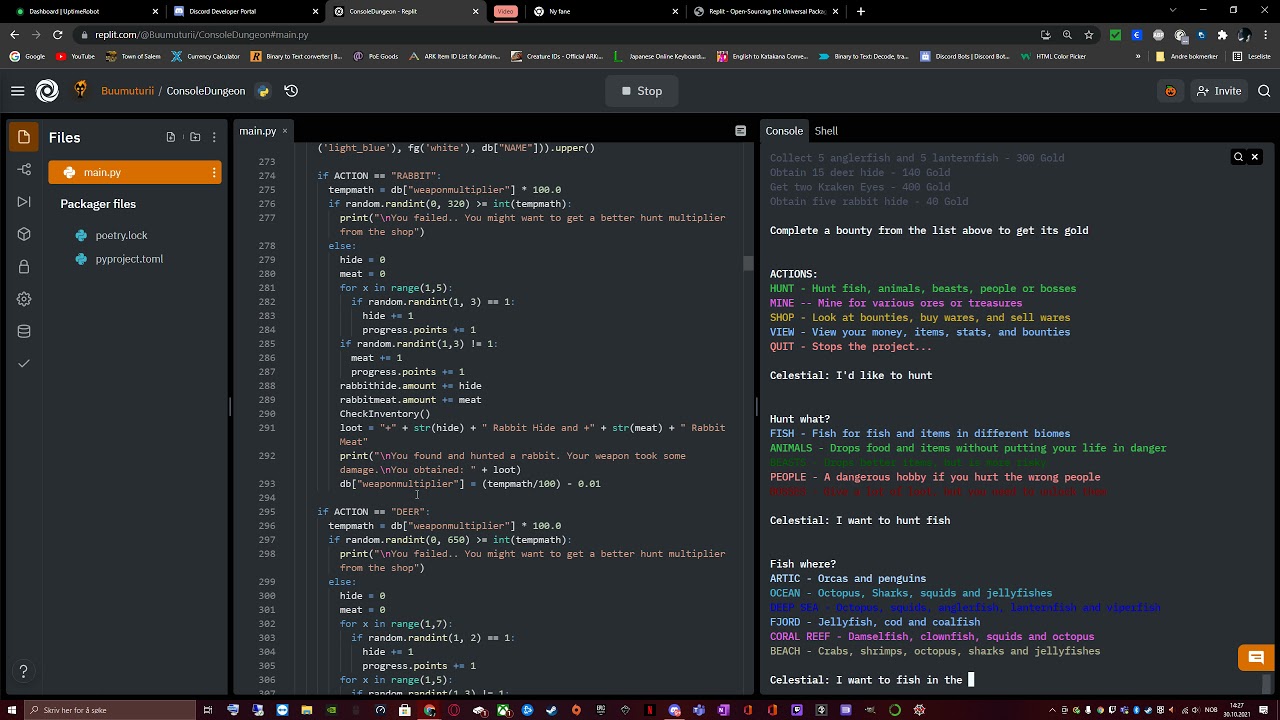Expand the bookmarks overflow chevron

point(1138,57)
